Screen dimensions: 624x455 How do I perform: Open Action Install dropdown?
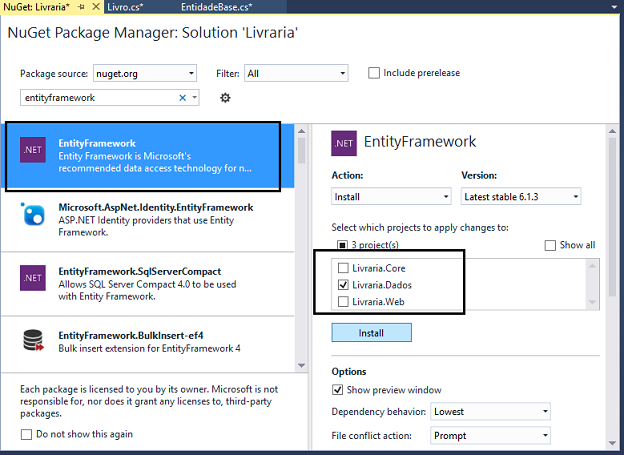[391, 196]
